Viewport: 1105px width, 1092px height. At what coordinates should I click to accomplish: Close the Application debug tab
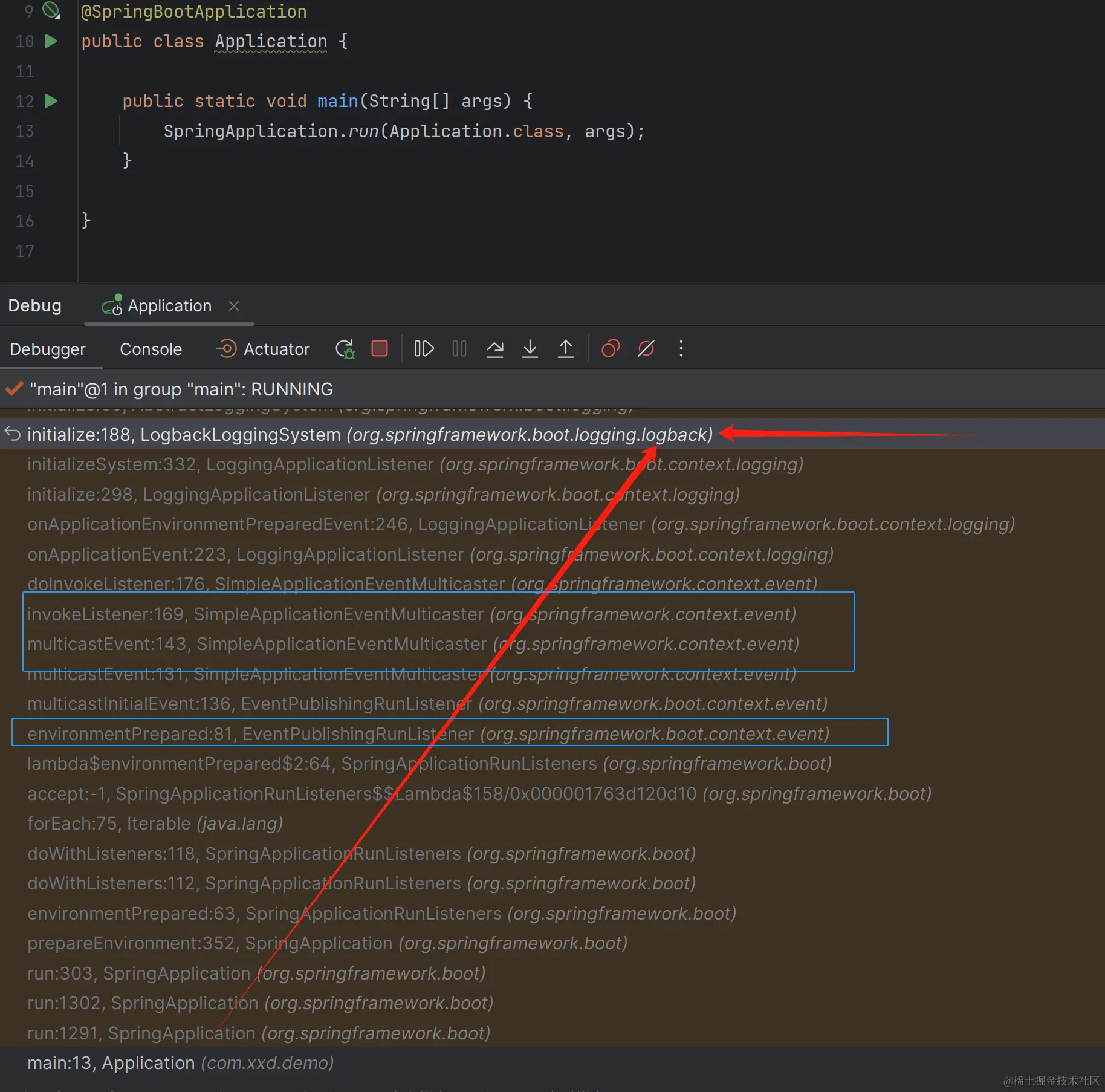click(x=234, y=306)
